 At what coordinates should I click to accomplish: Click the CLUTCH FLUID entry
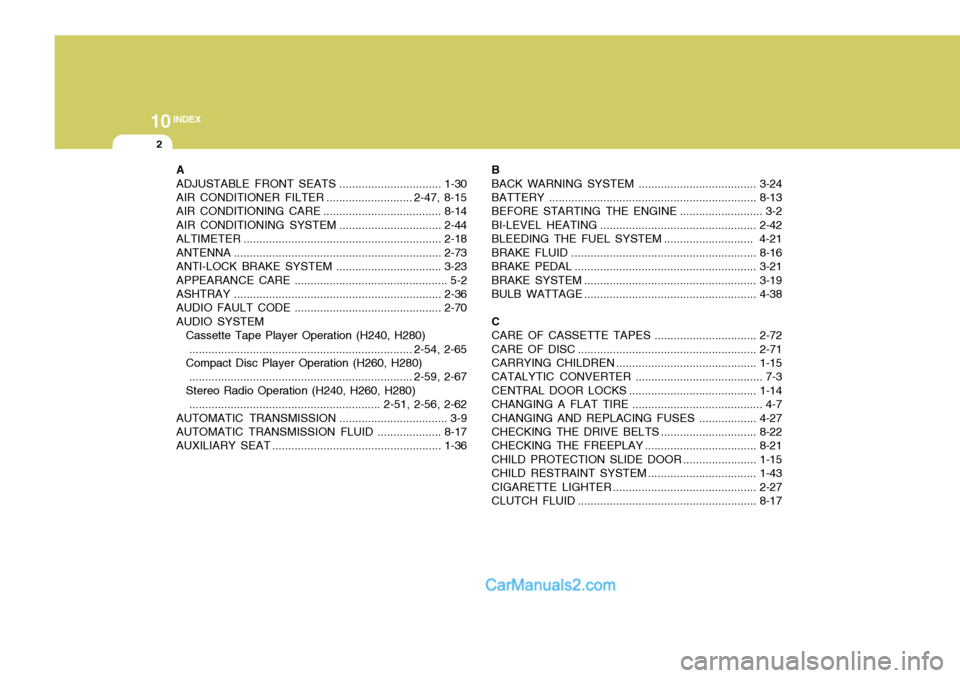(x=637, y=501)
